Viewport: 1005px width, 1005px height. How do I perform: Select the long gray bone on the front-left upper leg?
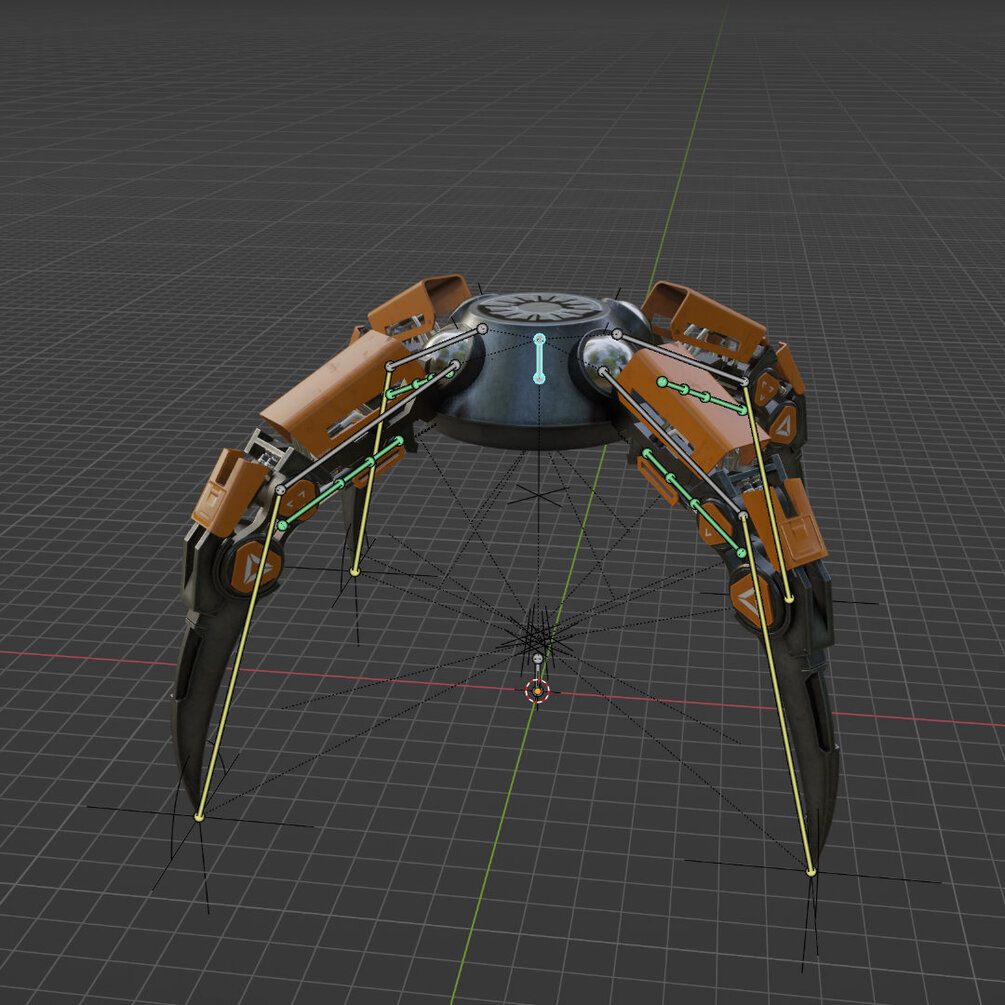pos(368,427)
